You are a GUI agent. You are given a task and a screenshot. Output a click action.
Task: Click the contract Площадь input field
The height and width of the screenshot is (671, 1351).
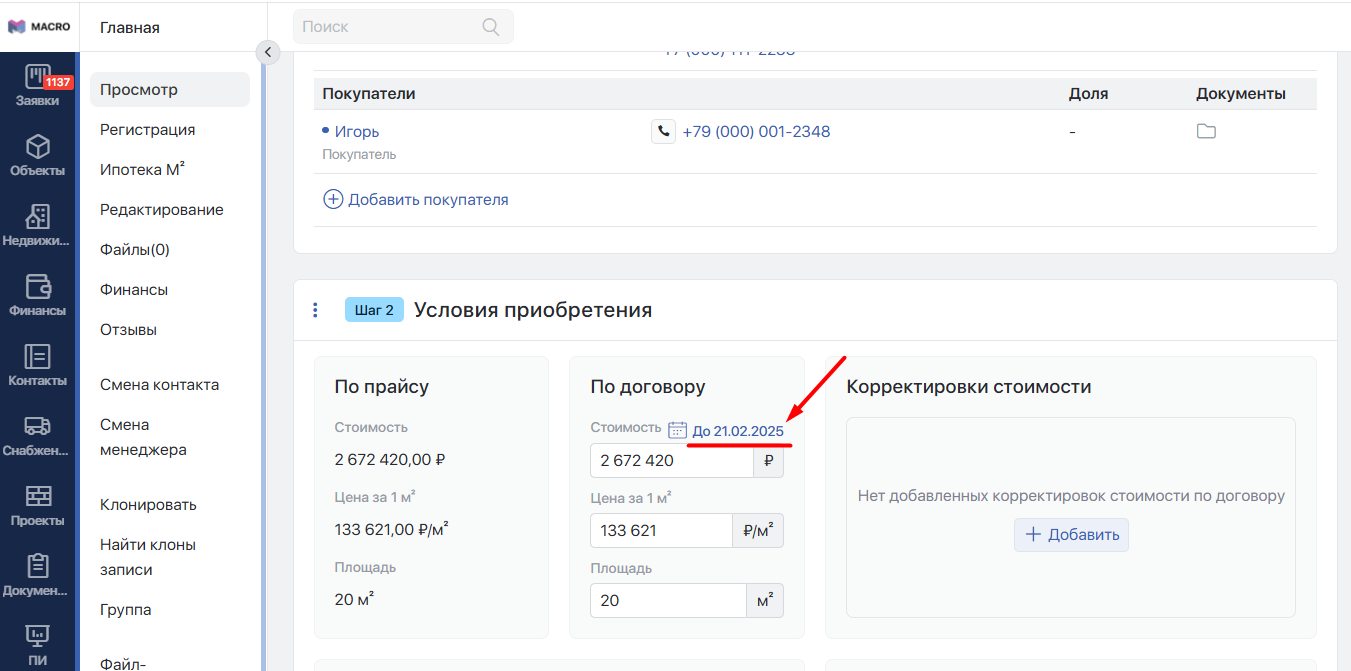(x=667, y=601)
